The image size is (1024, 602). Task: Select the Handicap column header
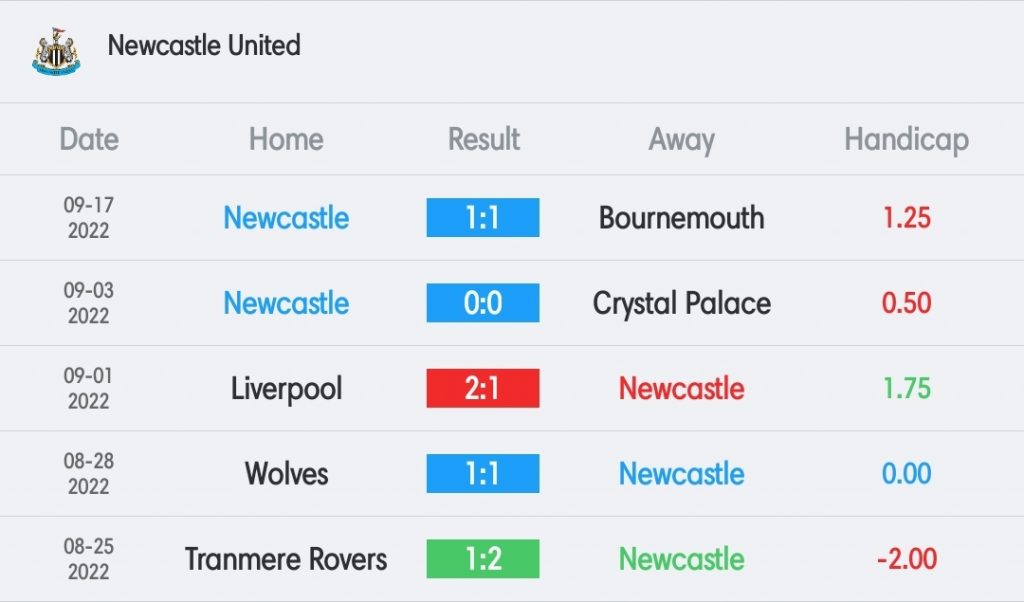(x=906, y=140)
